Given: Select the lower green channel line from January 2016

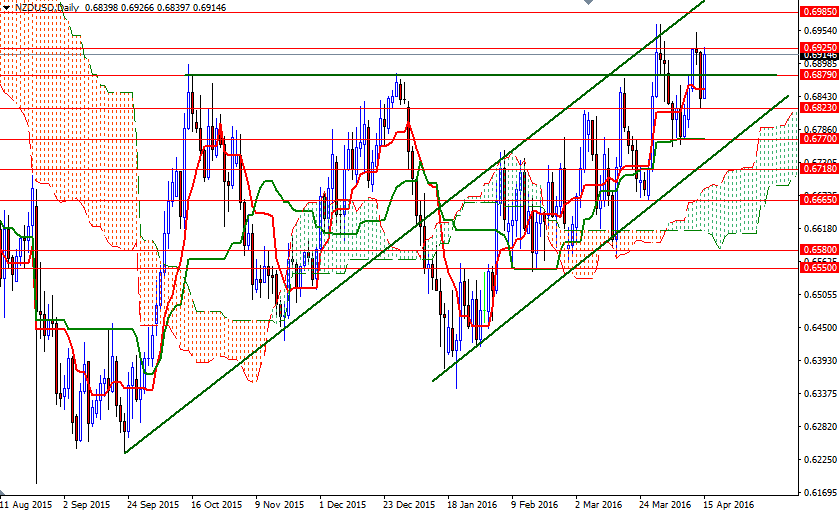Looking at the screenshot, I should point(610,239).
